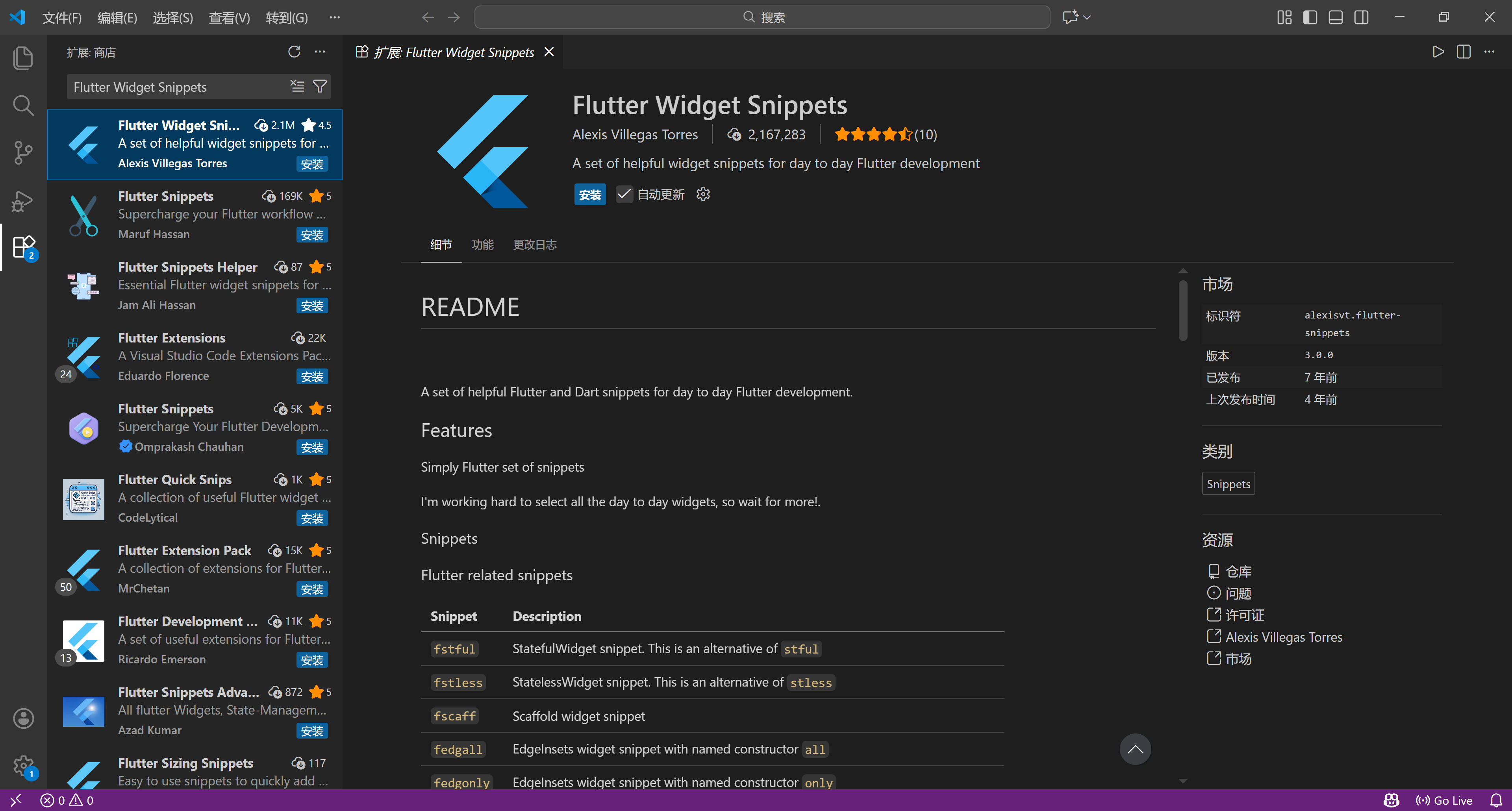
Task: Open the 仓库 repository link
Action: (1238, 571)
